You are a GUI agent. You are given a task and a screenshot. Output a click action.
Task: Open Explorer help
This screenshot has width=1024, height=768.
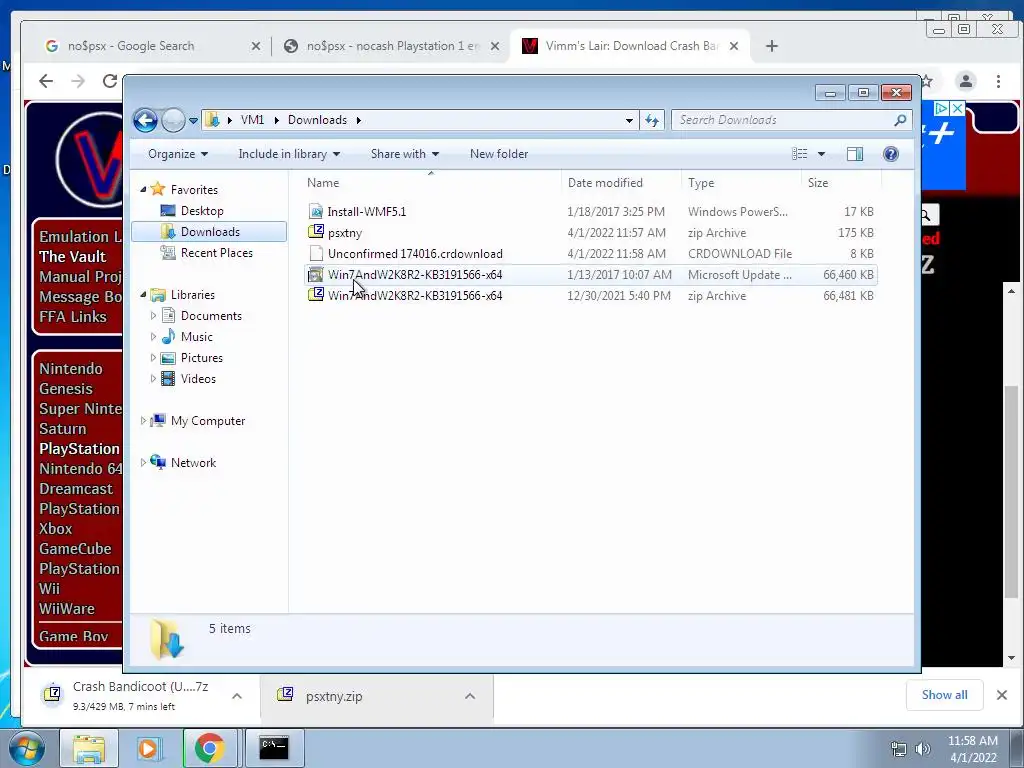pyautogui.click(x=890, y=154)
